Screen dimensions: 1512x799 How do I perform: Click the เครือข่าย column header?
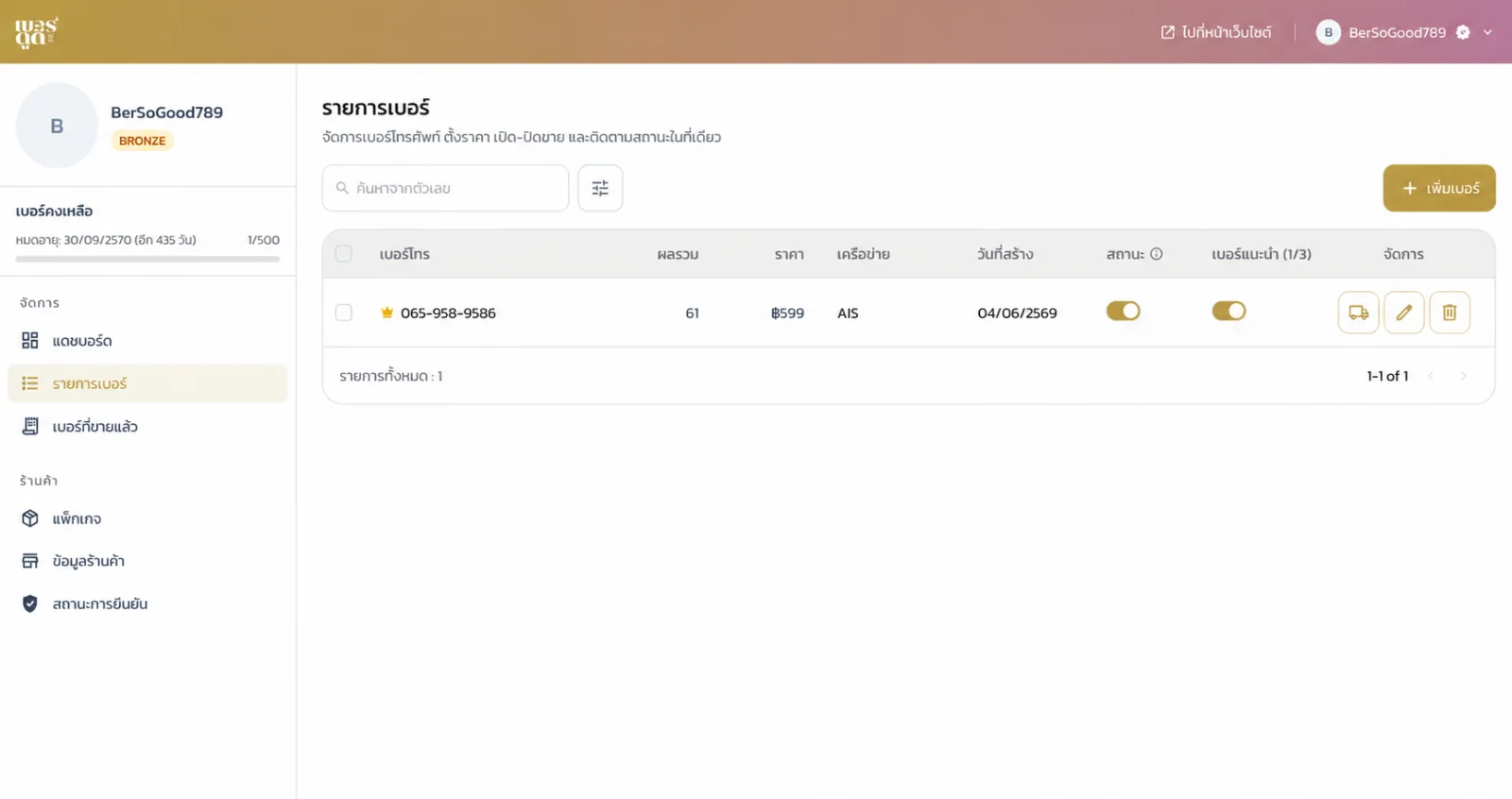tap(863, 254)
